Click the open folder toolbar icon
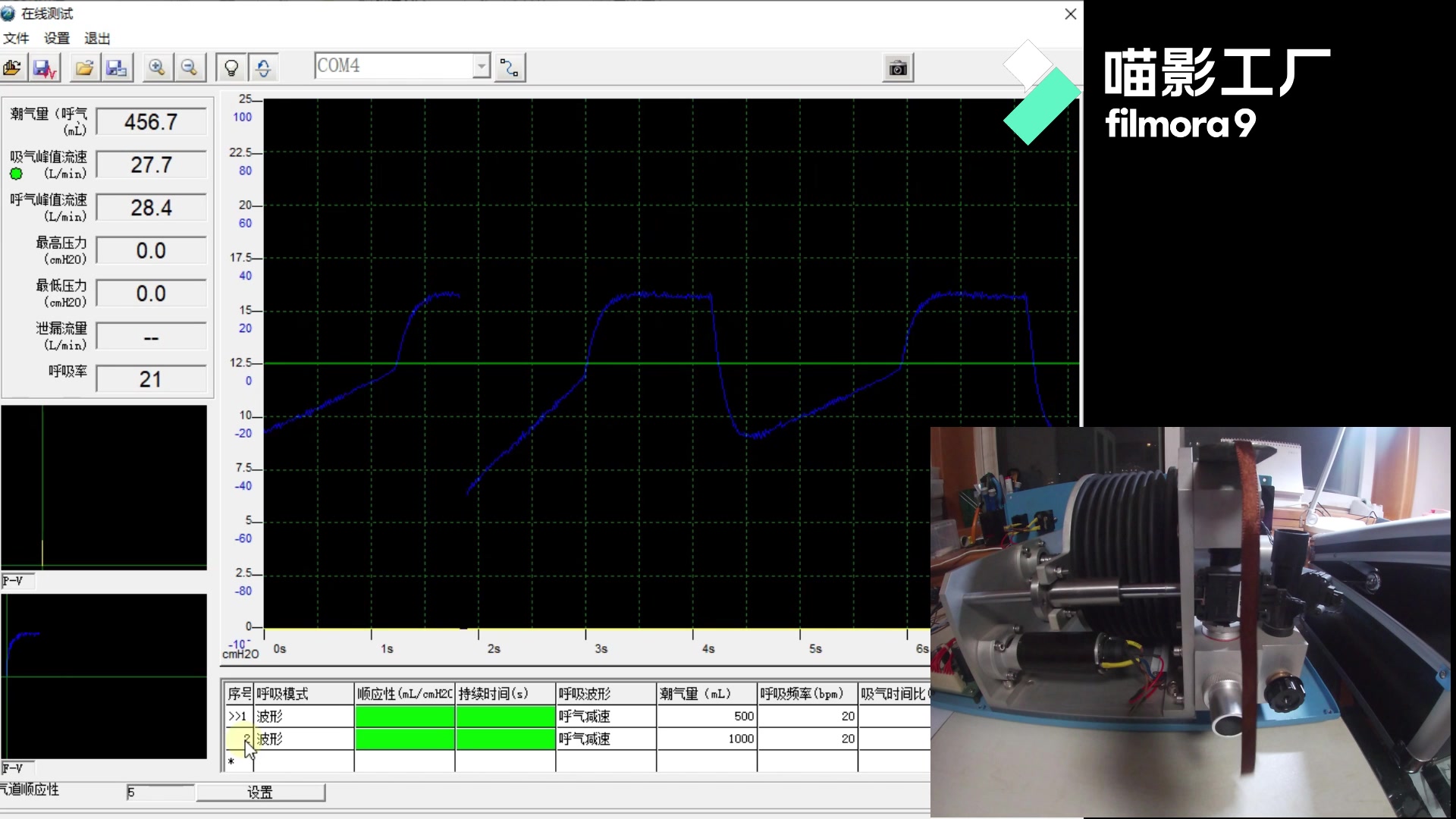Screen dimensions: 1456x819 (84, 68)
